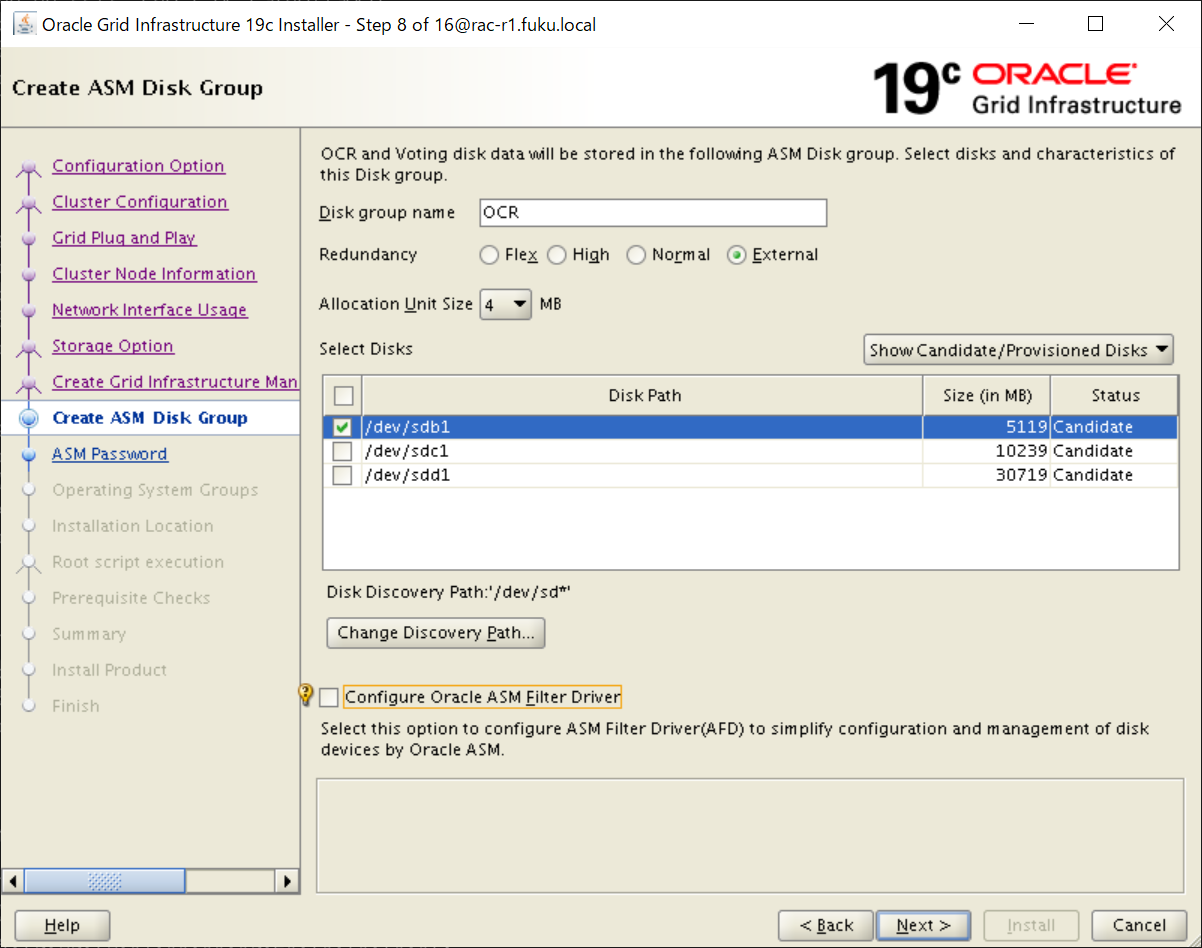The image size is (1202, 948).
Task: Click the Change Discovery Path button
Action: click(436, 633)
